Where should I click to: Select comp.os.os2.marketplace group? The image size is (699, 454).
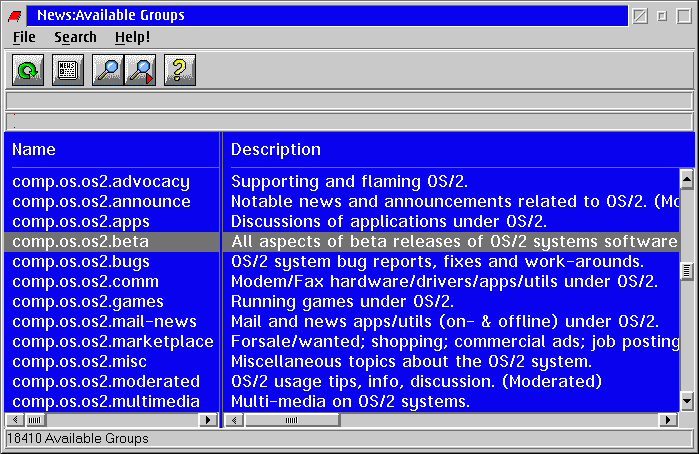113,342
